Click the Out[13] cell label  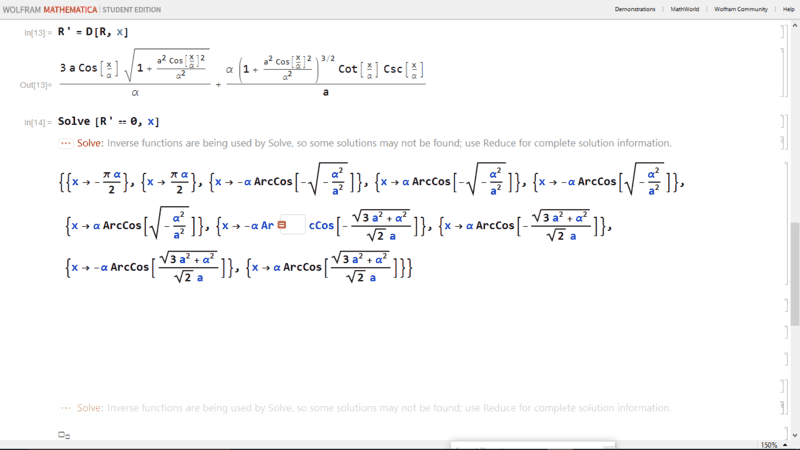pyautogui.click(x=36, y=85)
